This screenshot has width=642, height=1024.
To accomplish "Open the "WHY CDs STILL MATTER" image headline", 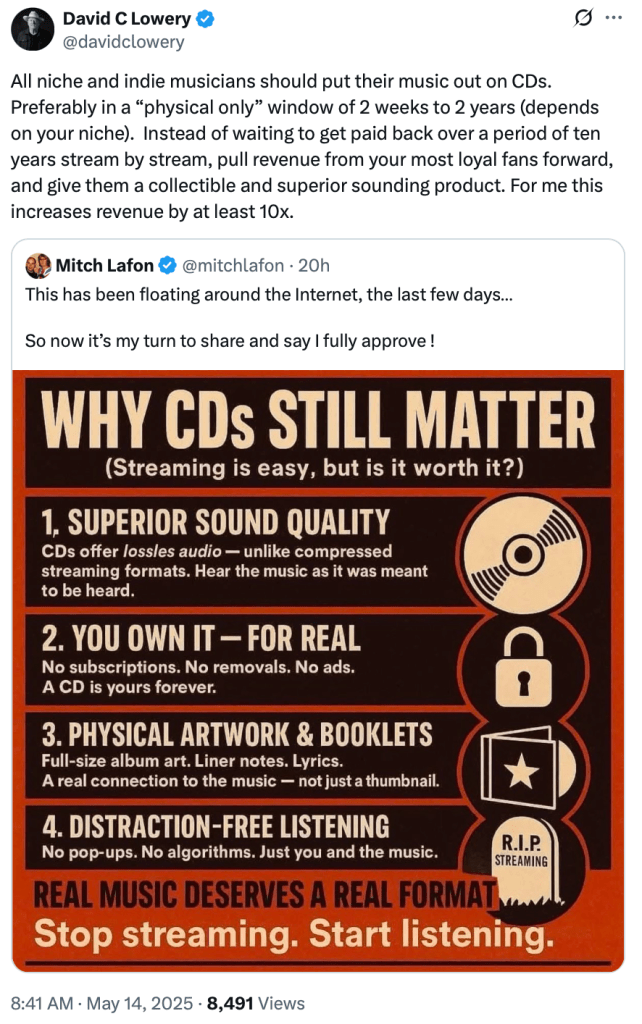I will (x=318, y=422).
